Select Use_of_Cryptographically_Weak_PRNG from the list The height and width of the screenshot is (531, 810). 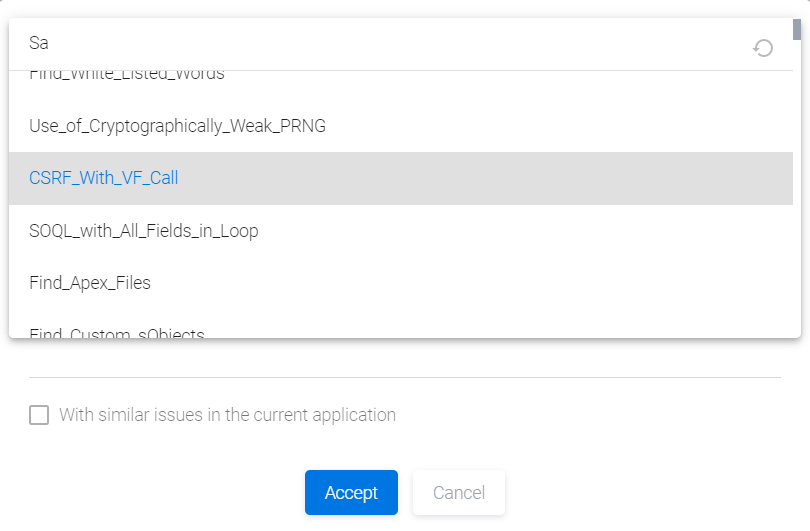click(x=178, y=126)
